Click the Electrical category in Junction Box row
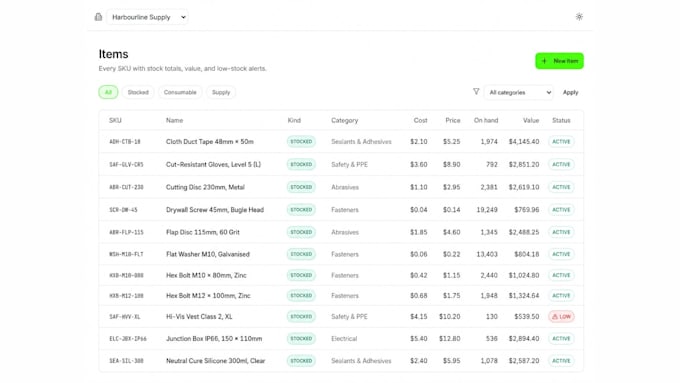 (x=344, y=338)
